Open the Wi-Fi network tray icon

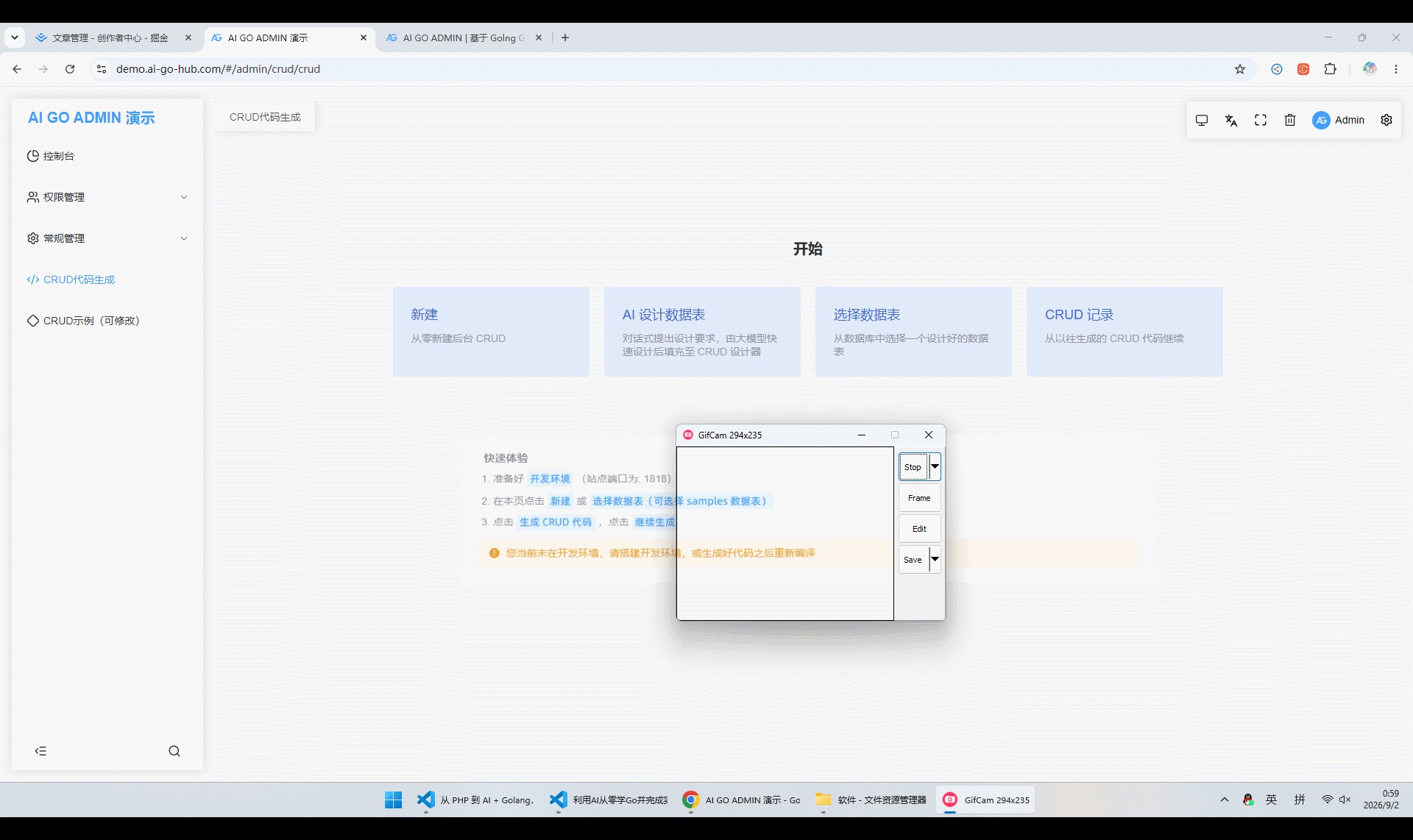[x=1327, y=800]
